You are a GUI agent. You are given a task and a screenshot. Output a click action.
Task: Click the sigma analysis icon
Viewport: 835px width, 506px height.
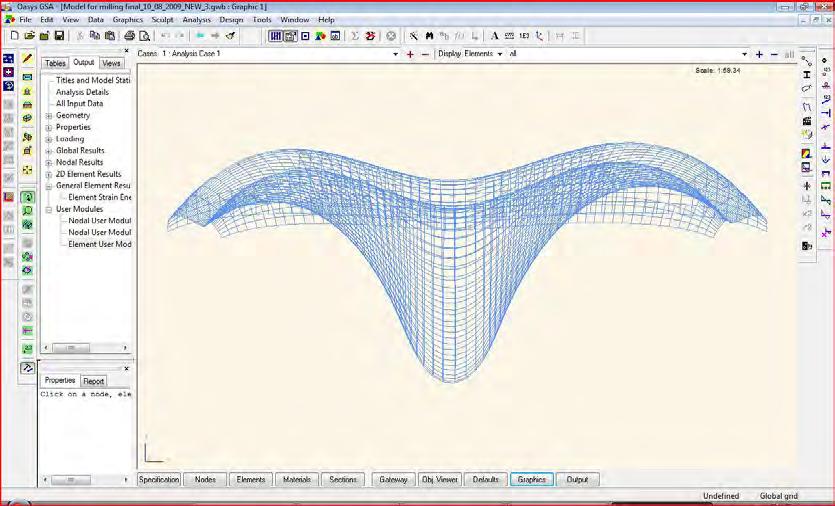(x=353, y=35)
